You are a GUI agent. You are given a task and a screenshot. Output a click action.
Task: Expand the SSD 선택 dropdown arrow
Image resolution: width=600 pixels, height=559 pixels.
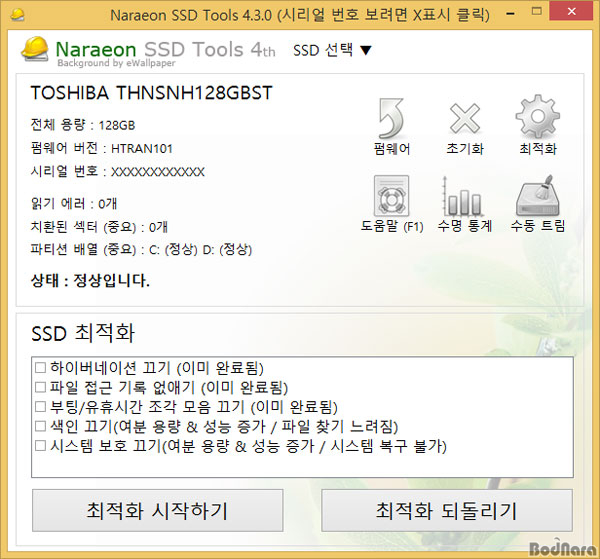pyautogui.click(x=366, y=51)
